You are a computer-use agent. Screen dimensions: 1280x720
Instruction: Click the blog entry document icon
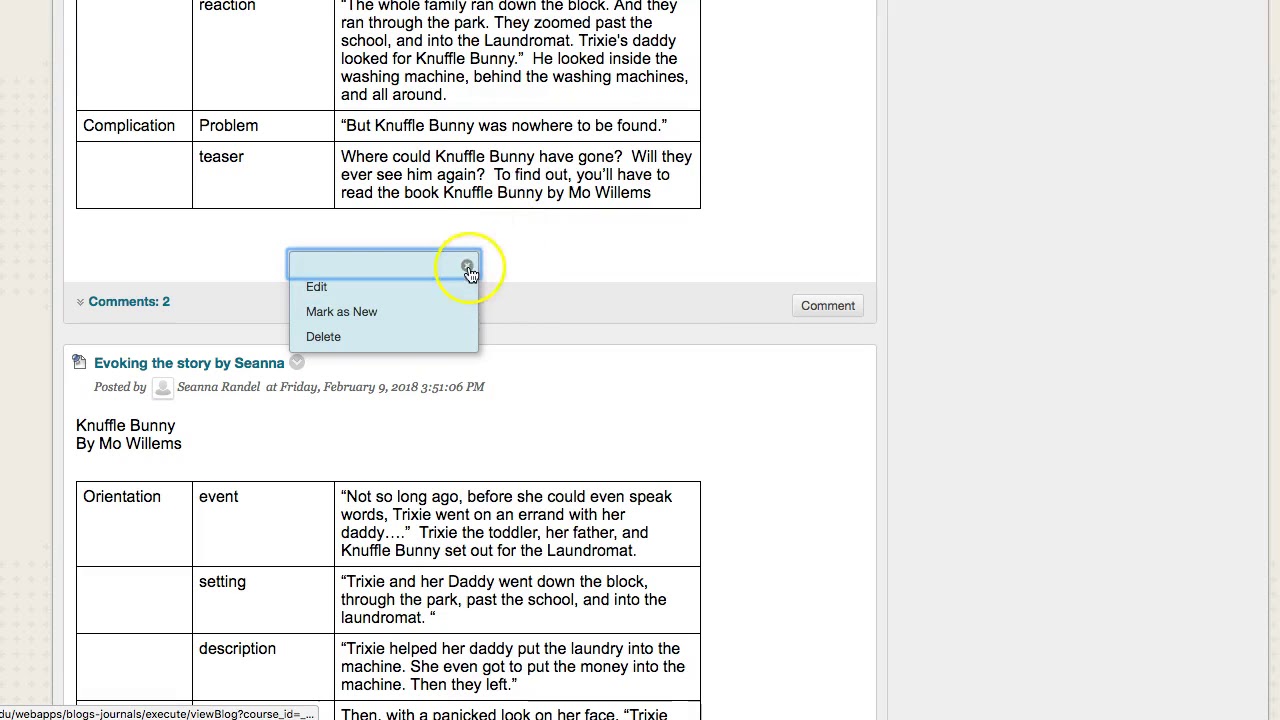point(80,362)
